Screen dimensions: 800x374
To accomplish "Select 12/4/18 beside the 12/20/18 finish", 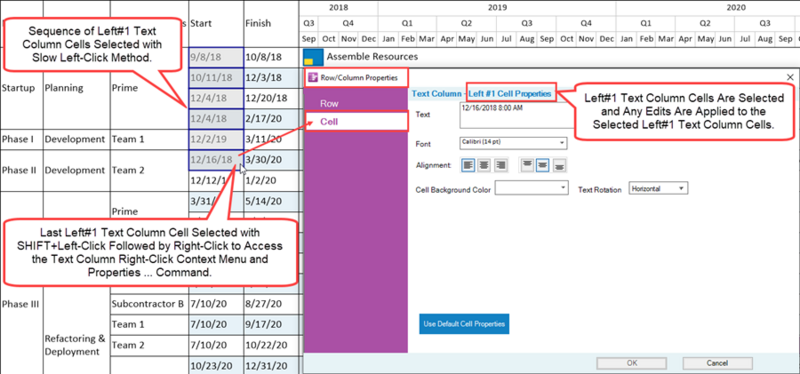I will (216, 98).
